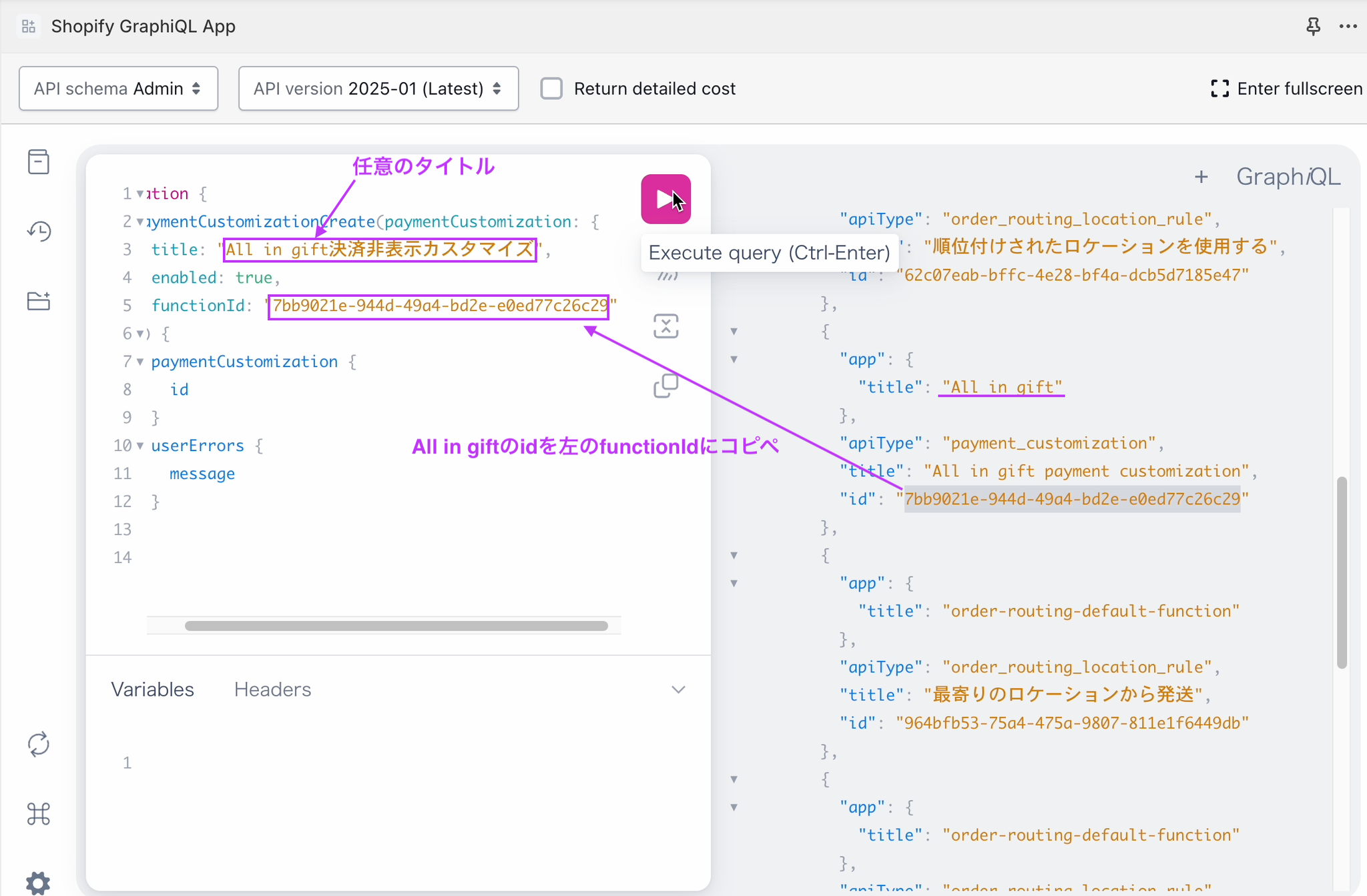Pin the Shopify GraphiQL App
The image size is (1367, 896).
[1313, 27]
